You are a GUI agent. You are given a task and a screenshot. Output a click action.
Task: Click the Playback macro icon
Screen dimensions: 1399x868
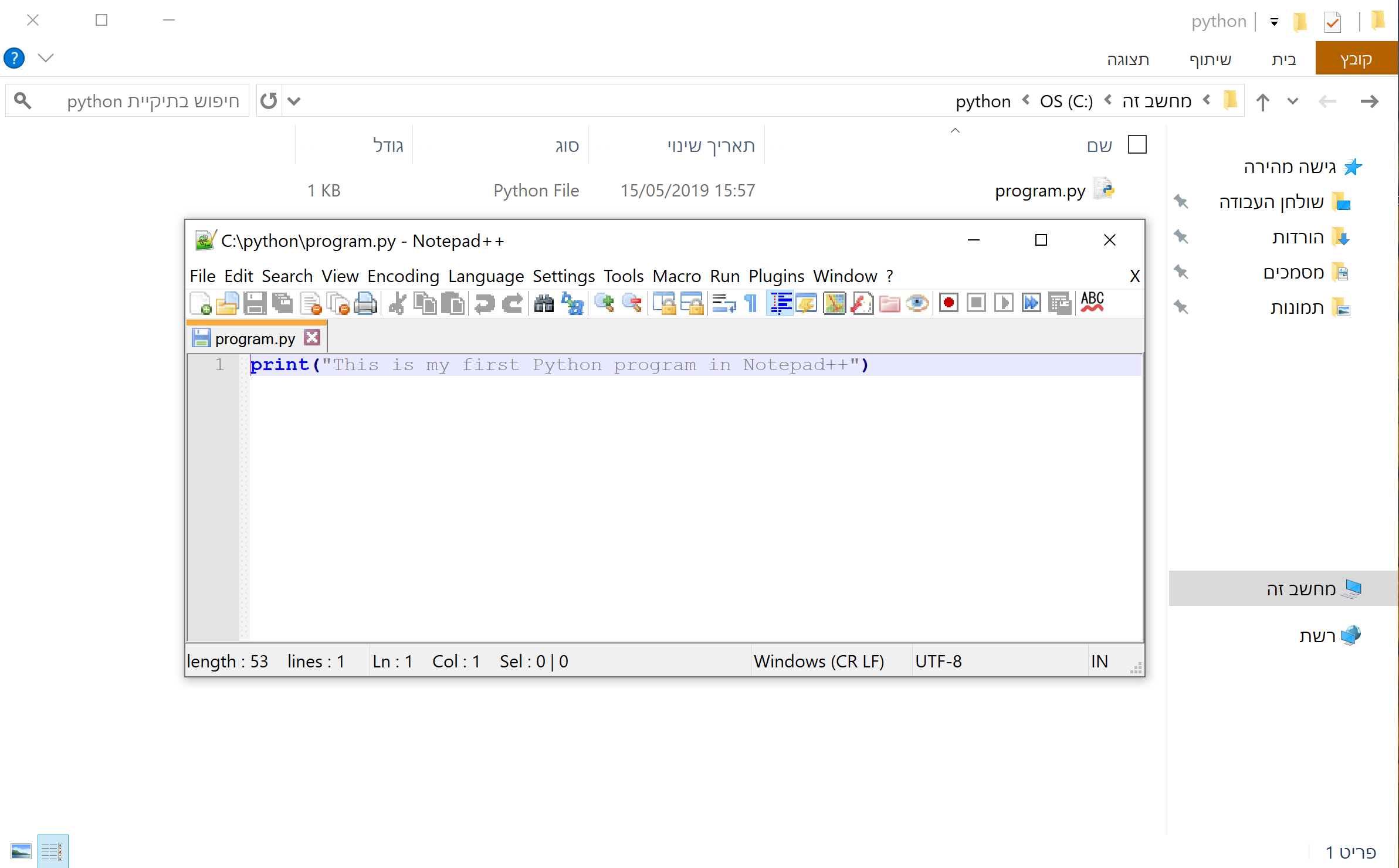(x=1004, y=303)
